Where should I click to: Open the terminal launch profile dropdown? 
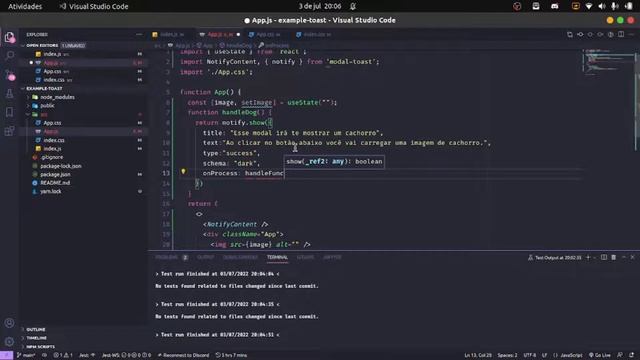(595, 258)
